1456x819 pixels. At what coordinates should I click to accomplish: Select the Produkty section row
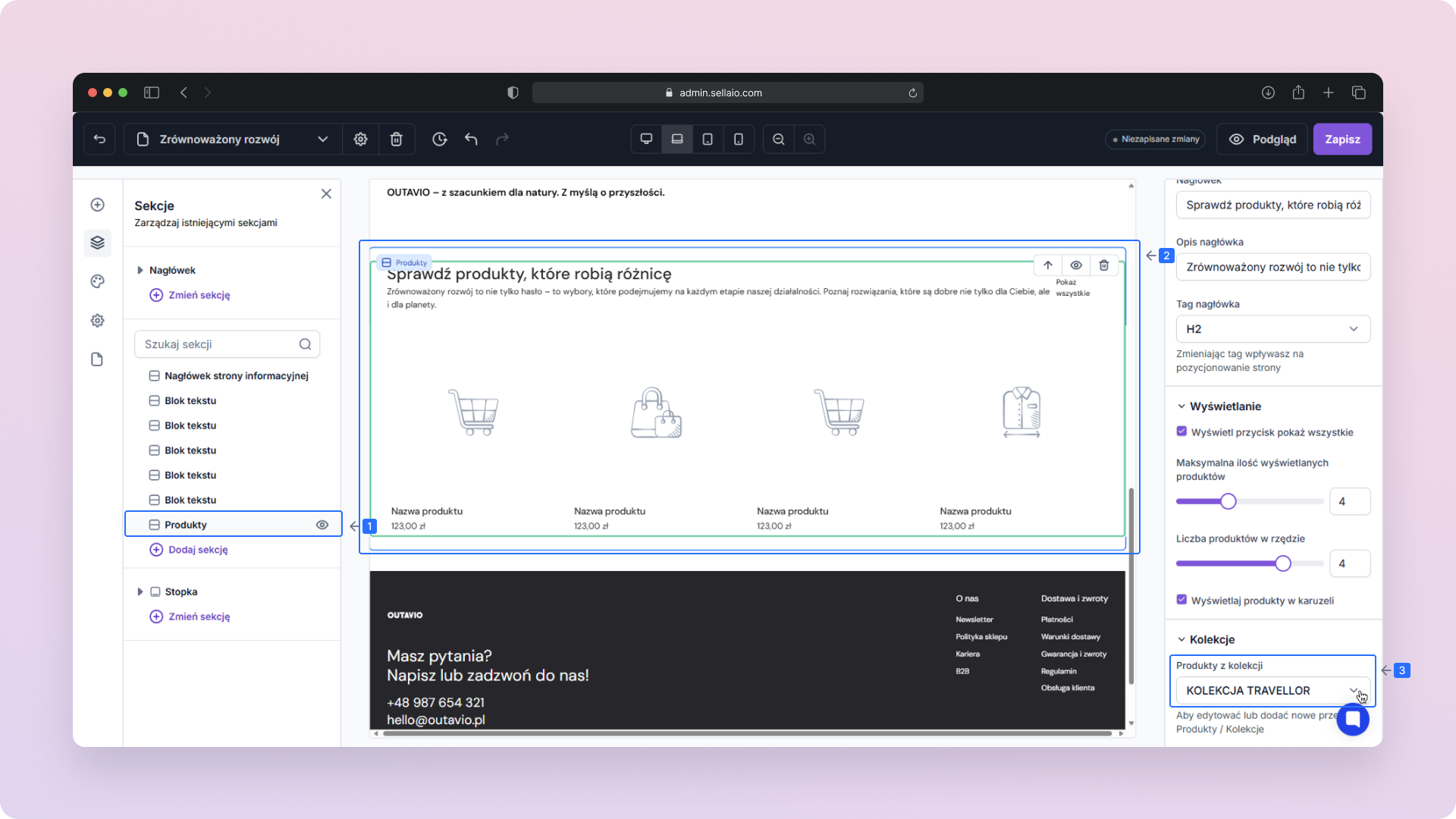(233, 525)
